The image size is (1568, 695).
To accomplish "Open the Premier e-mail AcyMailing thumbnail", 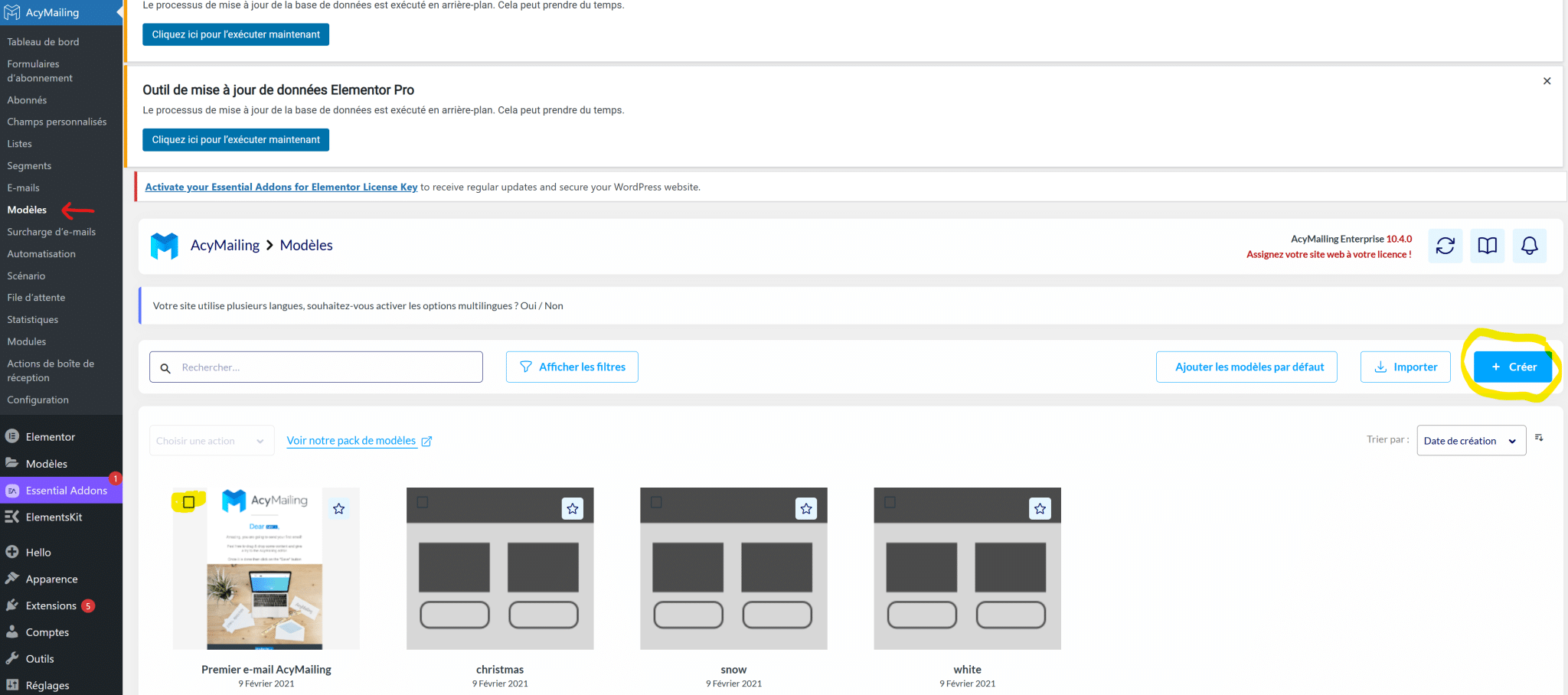I will click(266, 569).
